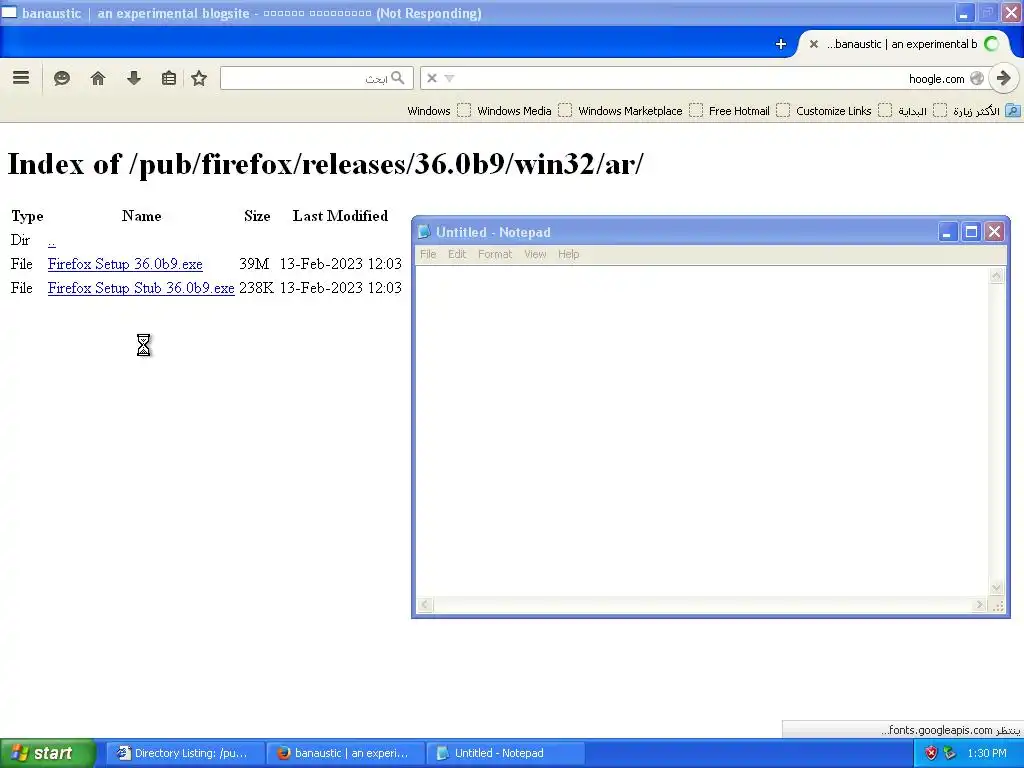
Task: Open Notepad File menu
Action: [x=428, y=254]
